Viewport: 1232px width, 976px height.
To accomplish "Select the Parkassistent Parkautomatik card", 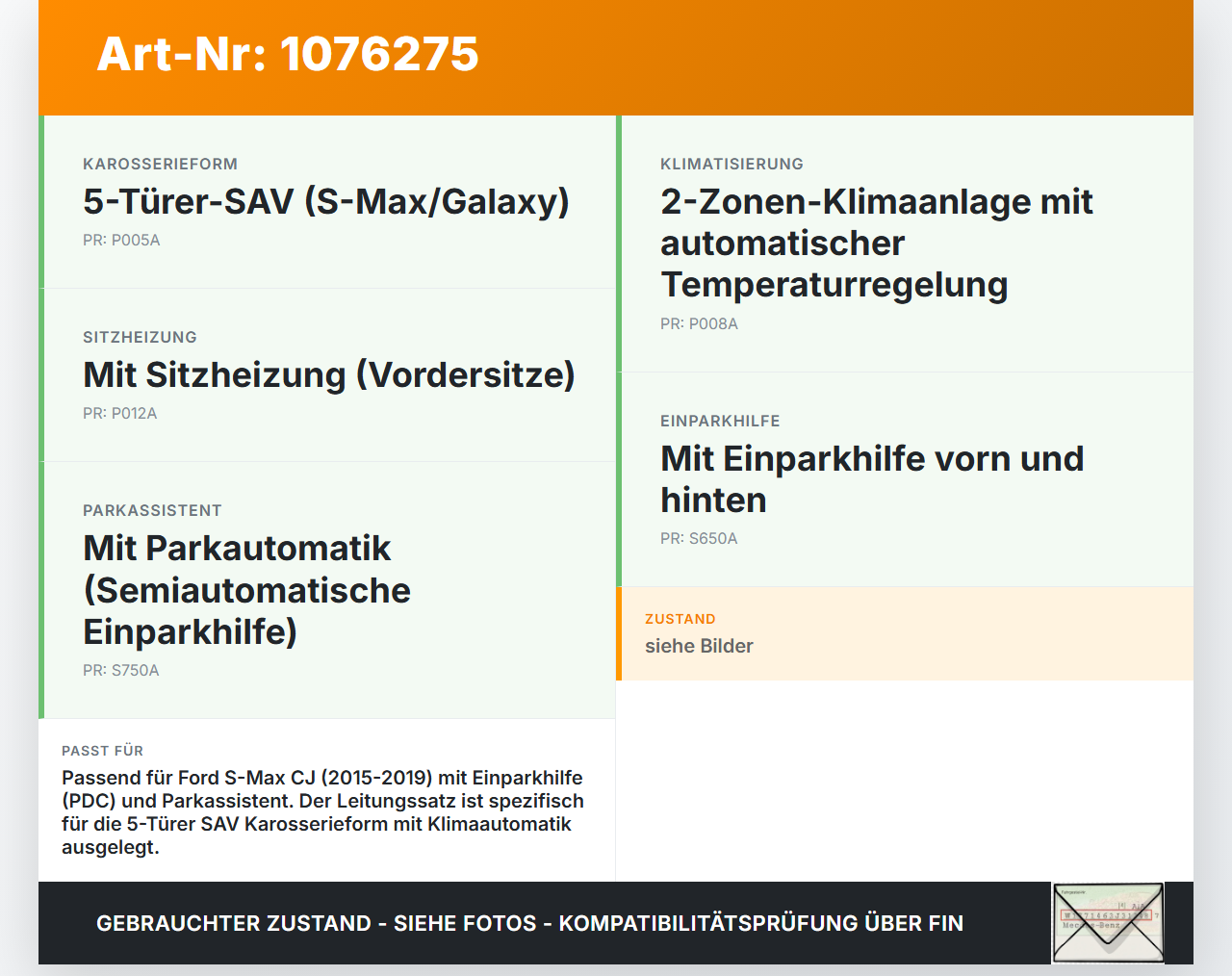I will coord(327,590).
